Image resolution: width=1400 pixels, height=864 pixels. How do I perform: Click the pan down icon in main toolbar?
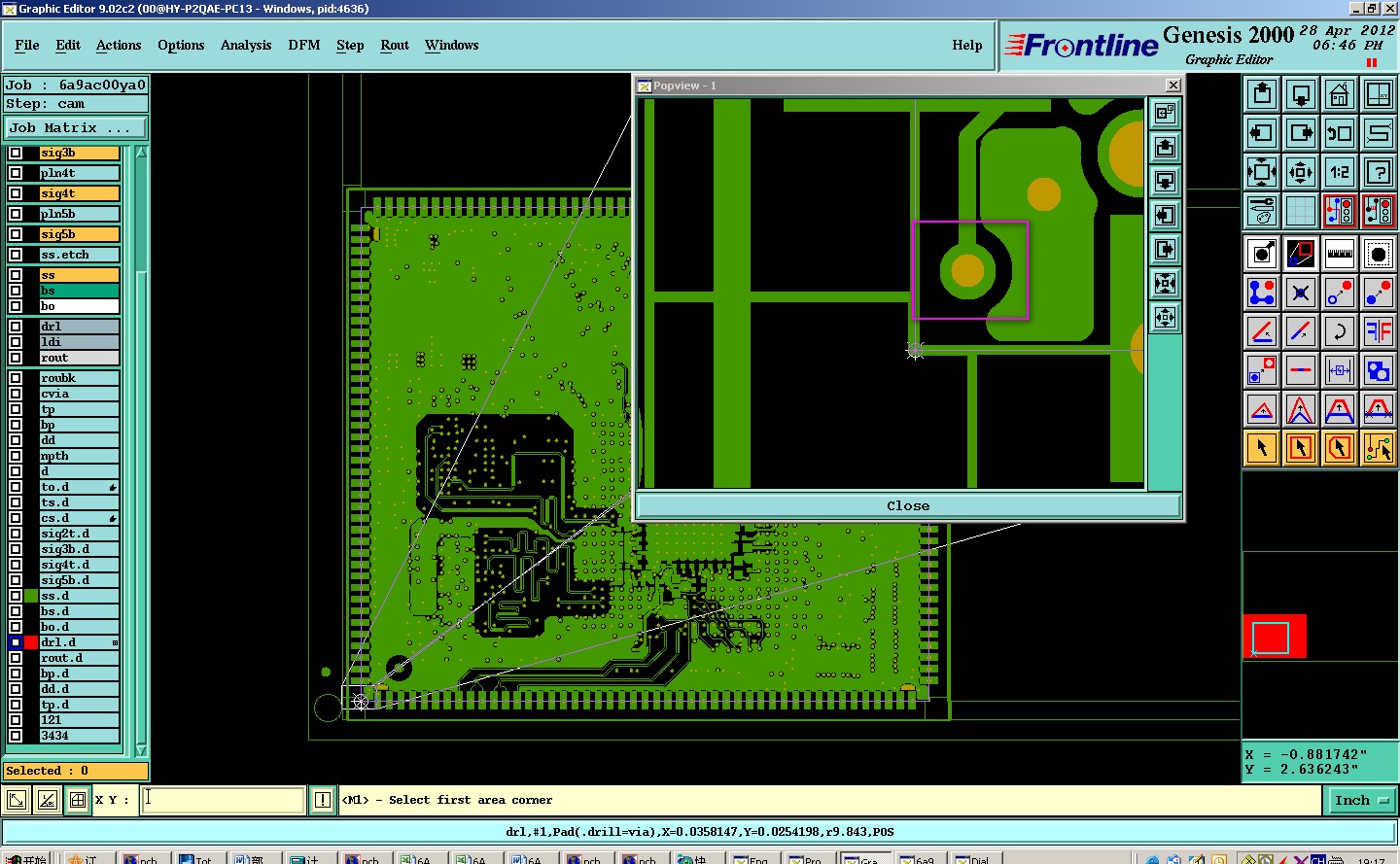[x=1301, y=94]
